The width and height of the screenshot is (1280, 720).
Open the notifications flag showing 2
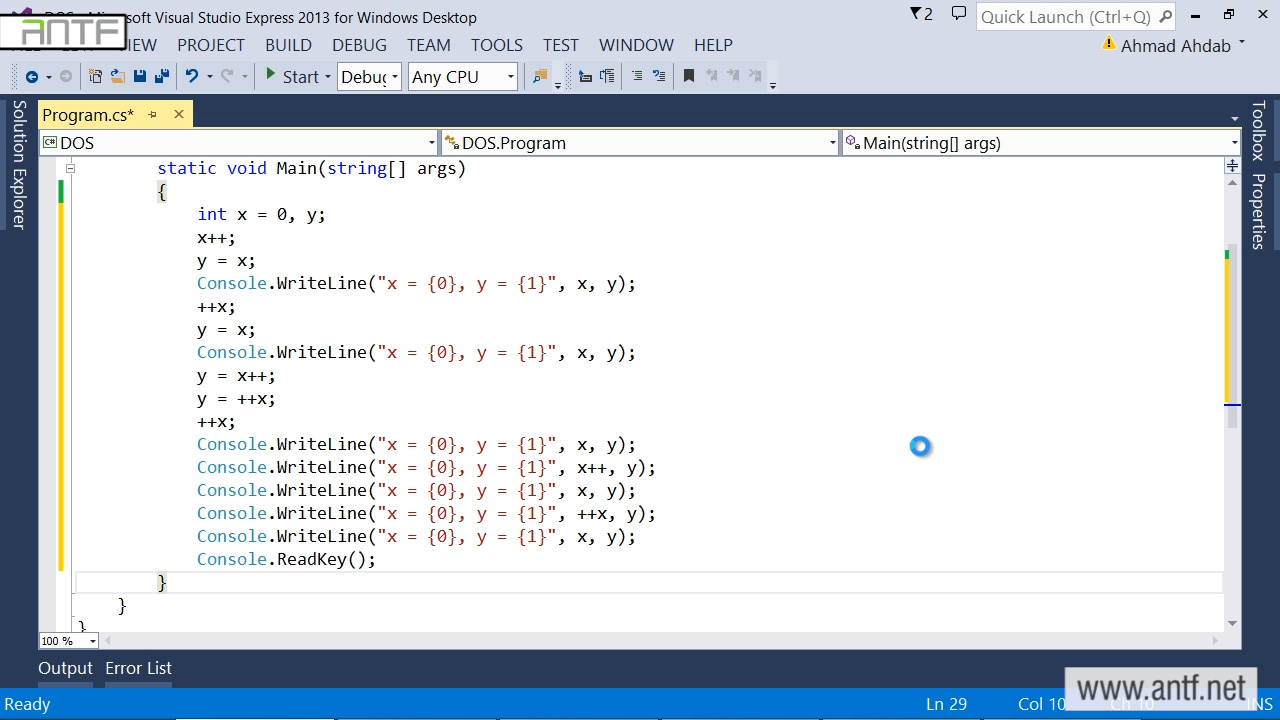pyautogui.click(x=920, y=14)
